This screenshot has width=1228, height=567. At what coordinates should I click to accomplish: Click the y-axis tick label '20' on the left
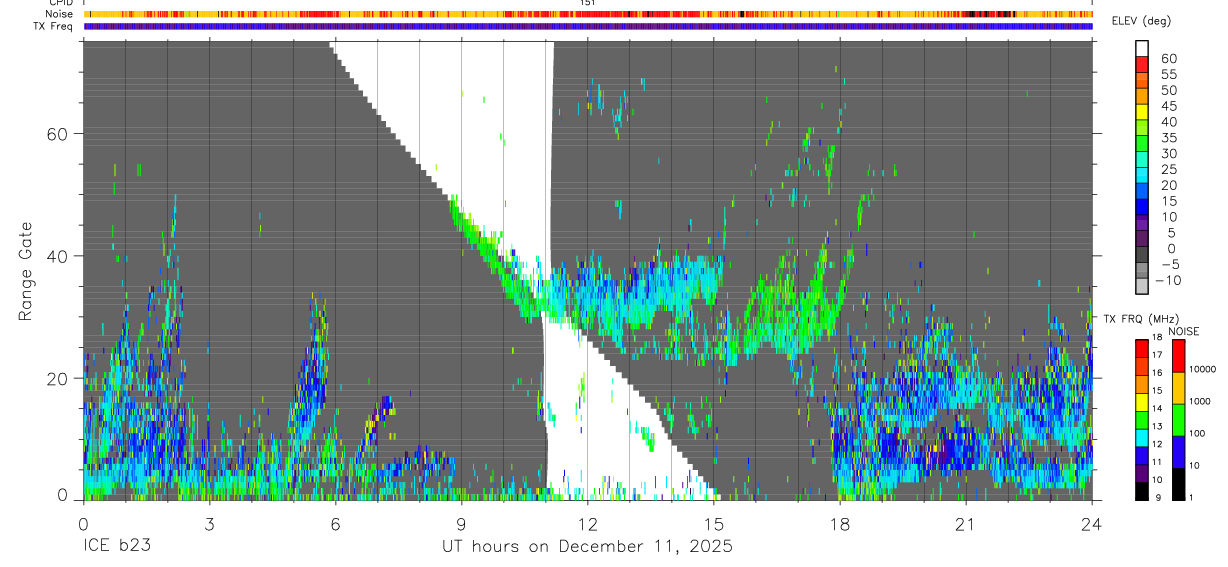click(x=58, y=378)
